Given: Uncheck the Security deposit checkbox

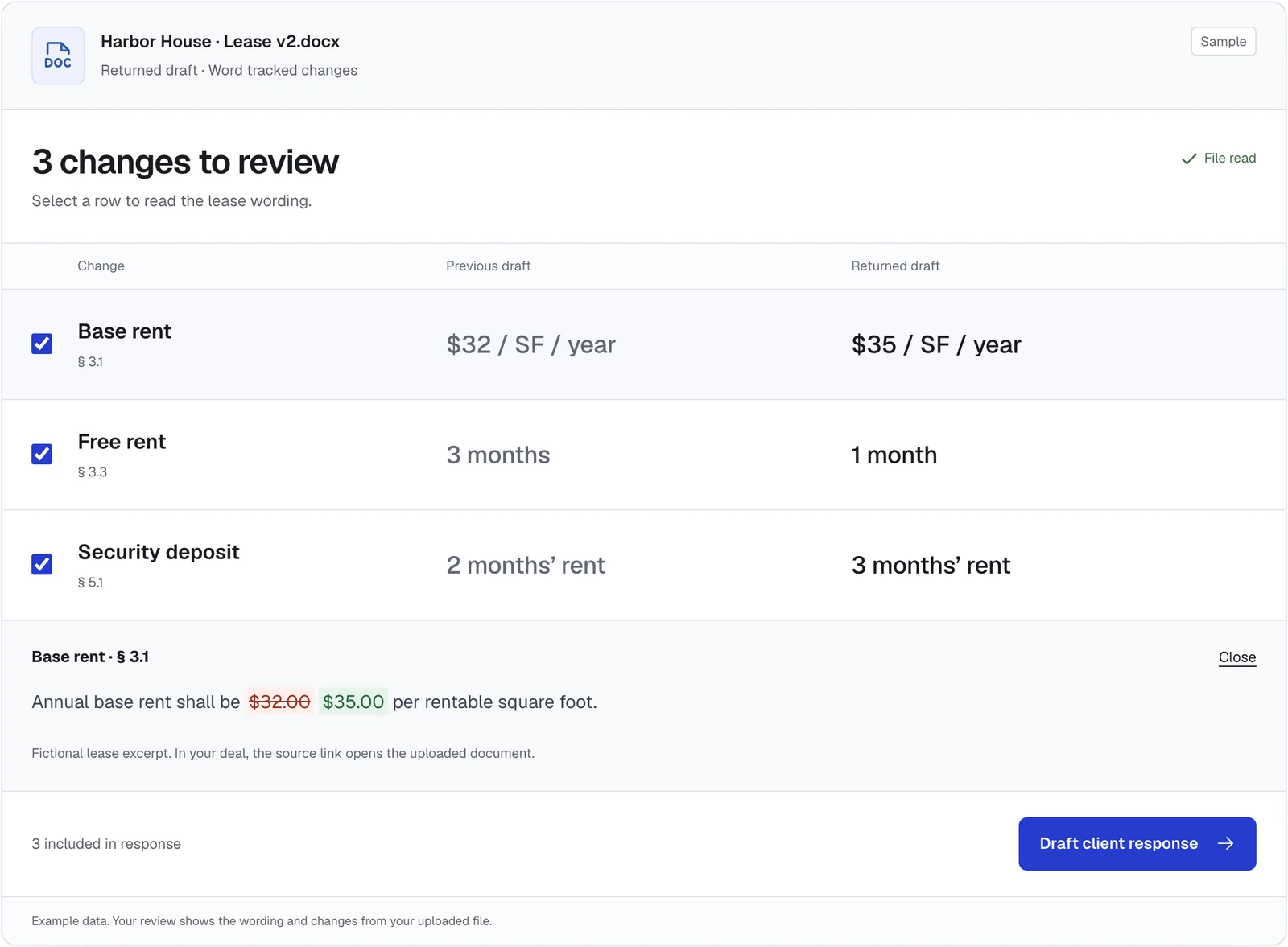Looking at the screenshot, I should click(42, 565).
